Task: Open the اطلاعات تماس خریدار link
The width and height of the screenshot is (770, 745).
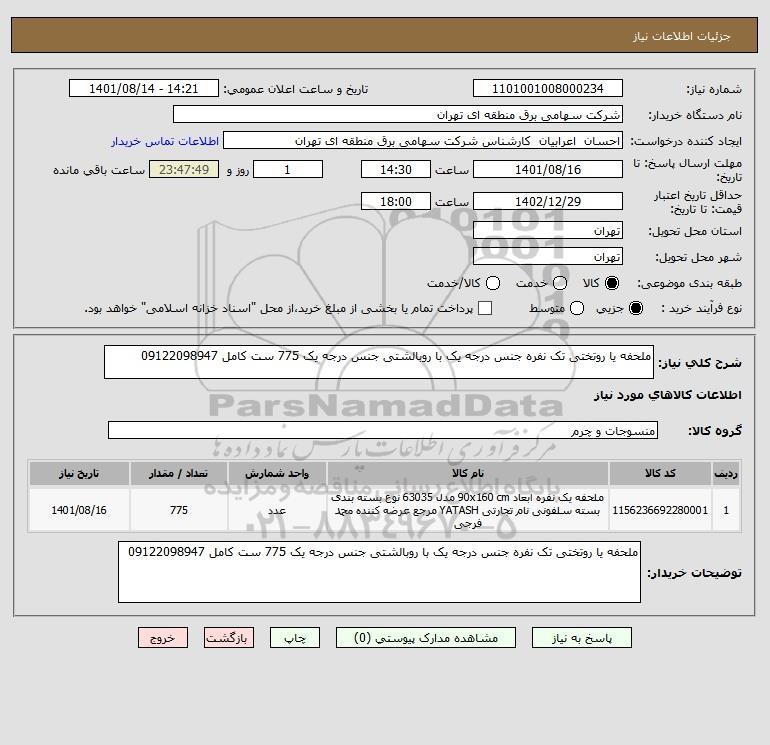Action: [x=165, y=141]
